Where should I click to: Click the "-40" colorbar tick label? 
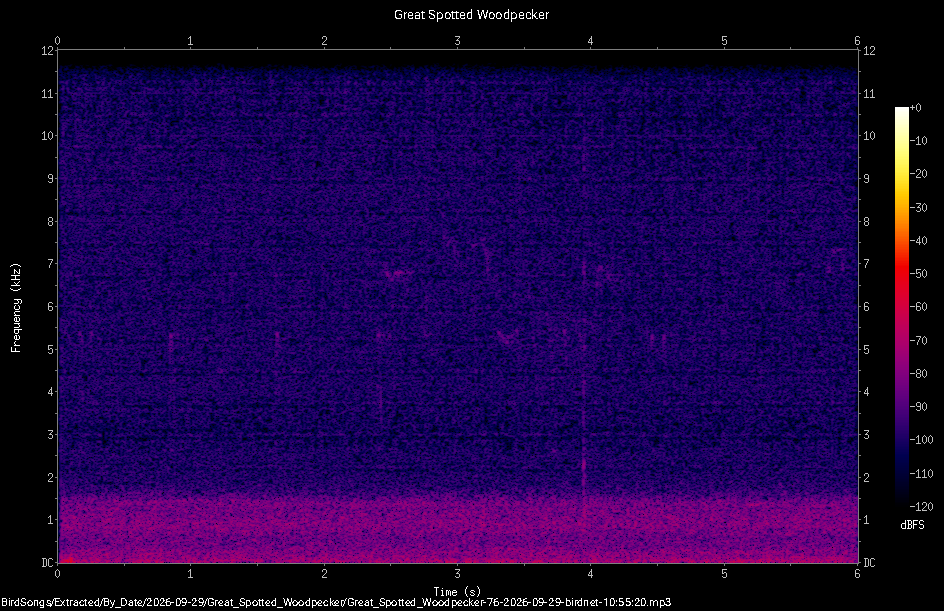(918, 241)
